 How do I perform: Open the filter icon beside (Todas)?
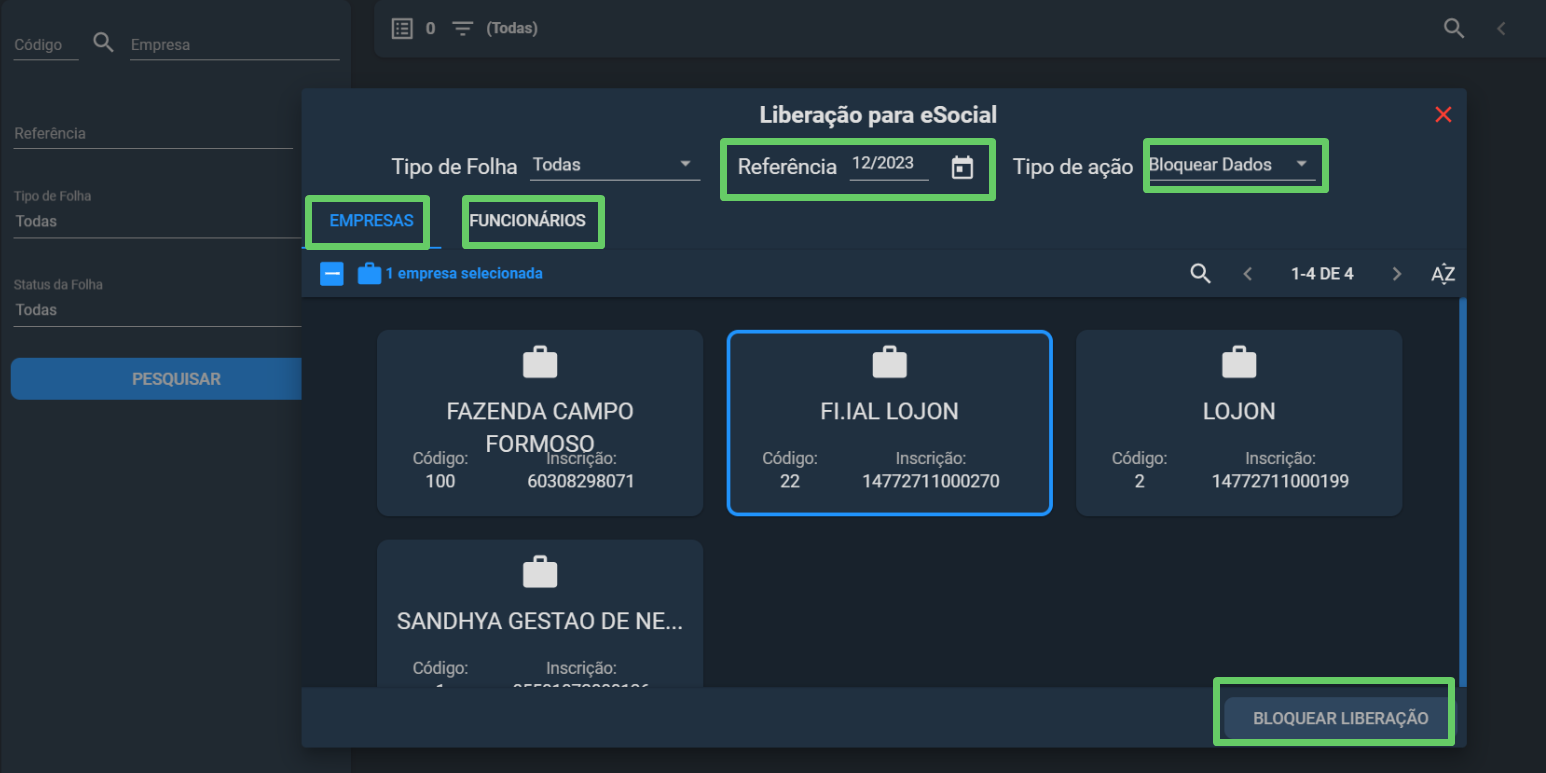462,29
